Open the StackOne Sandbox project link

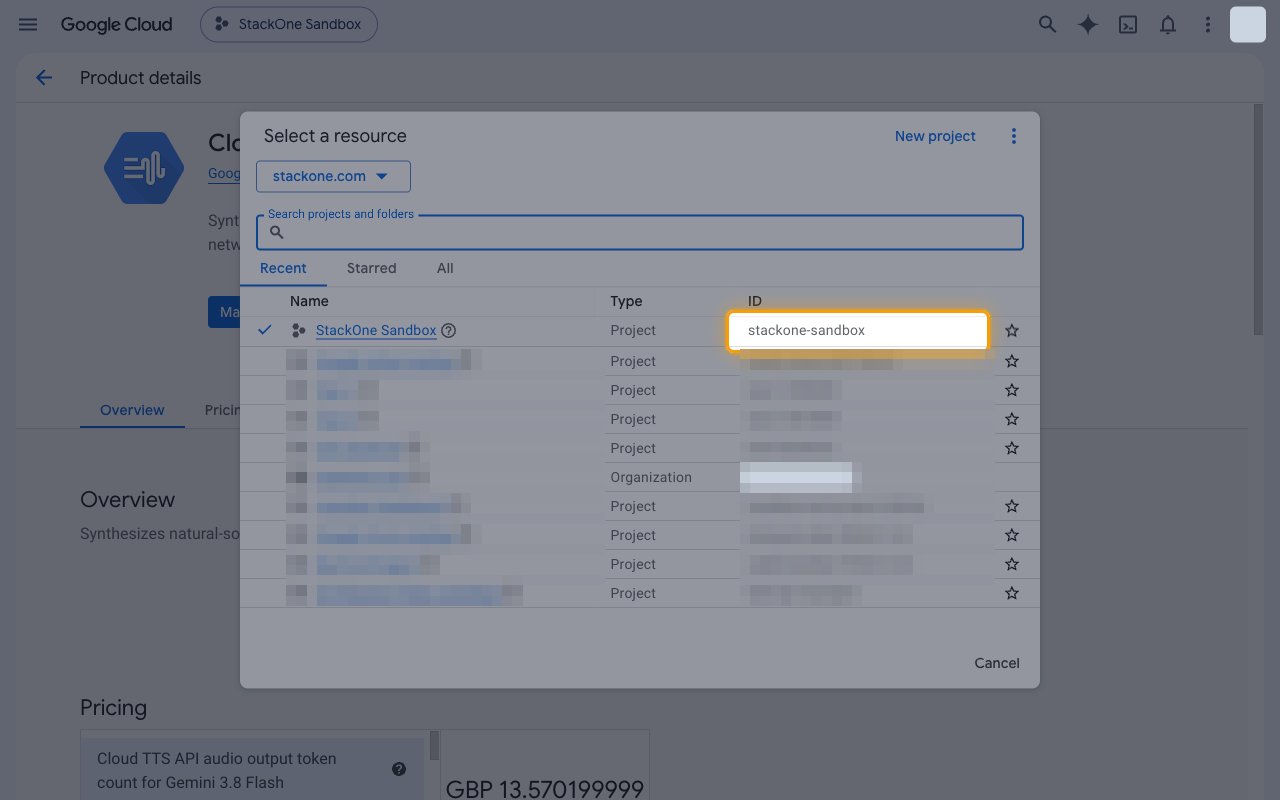tap(376, 330)
